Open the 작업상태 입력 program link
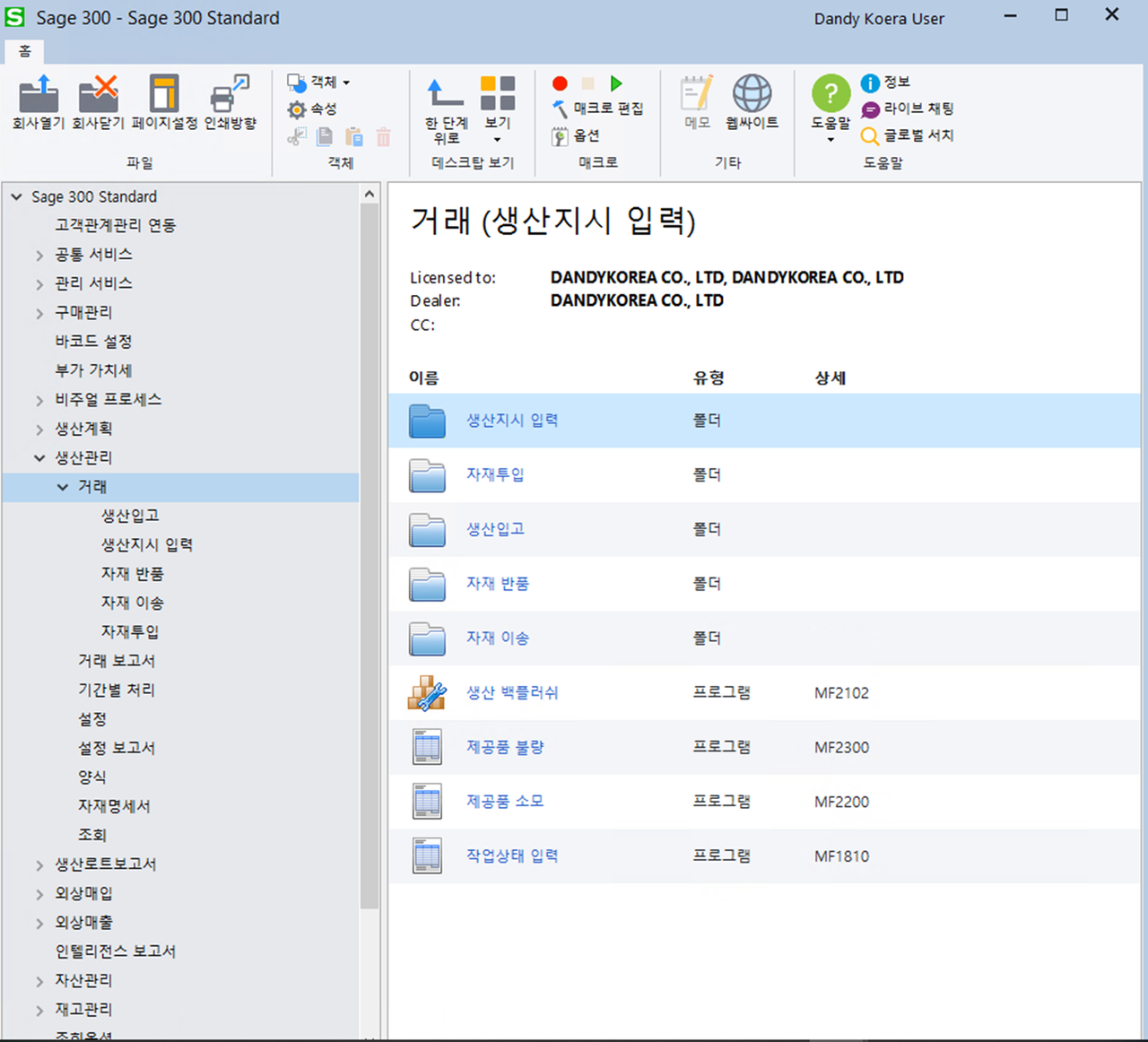Viewport: 1148px width, 1042px height. 511,855
